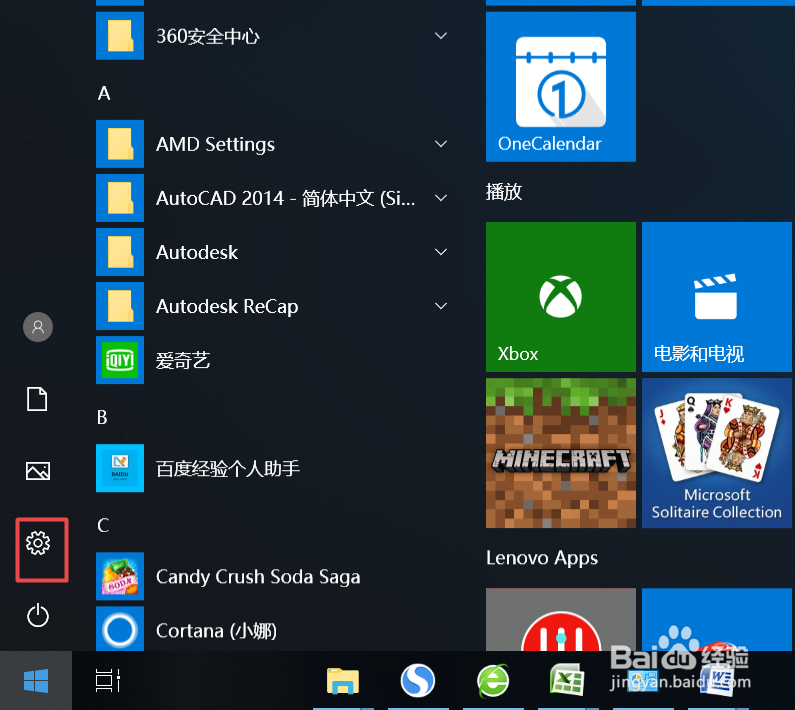
Task: Jump via letter B header
Action: 102,417
